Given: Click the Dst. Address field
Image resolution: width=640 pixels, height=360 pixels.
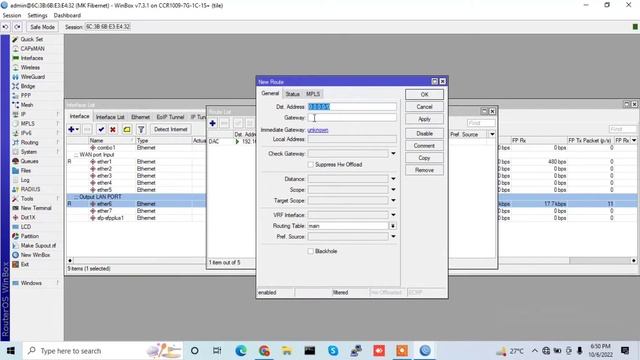Looking at the screenshot, I should (x=352, y=107).
